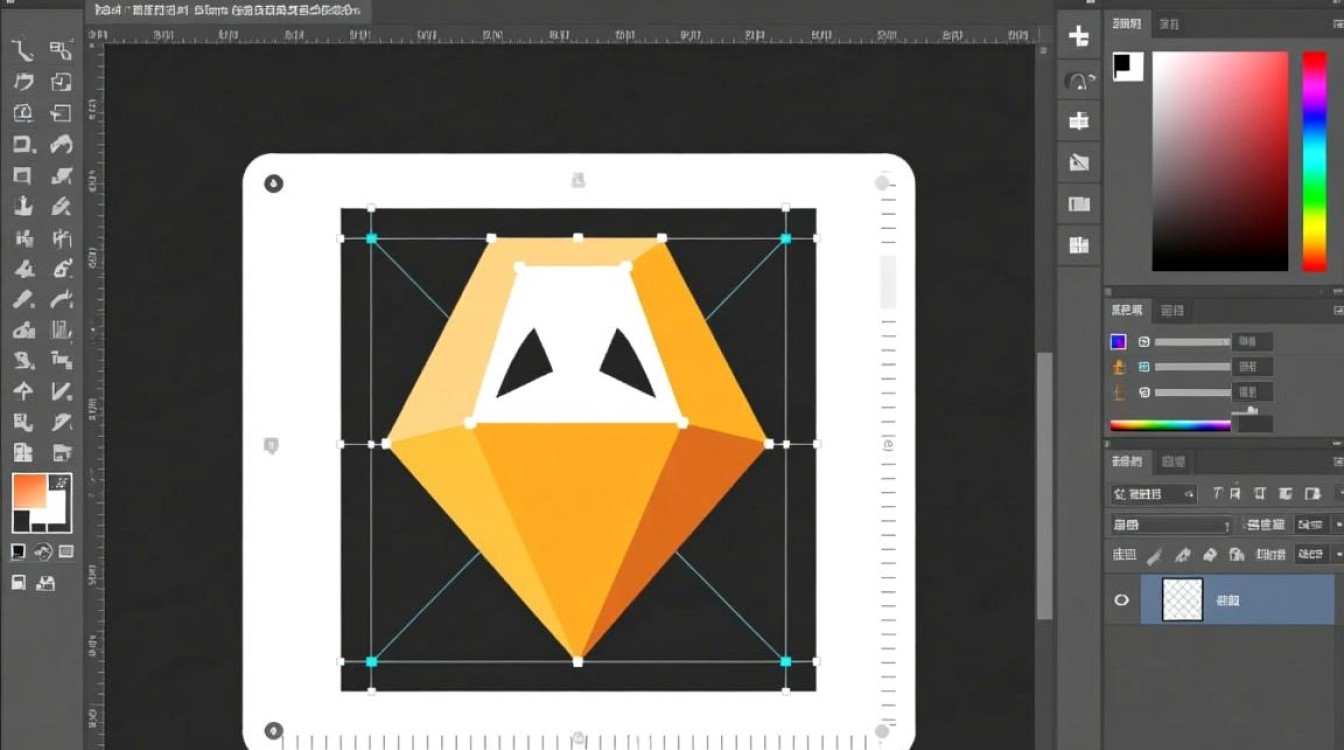Viewport: 1344px width, 750px height.
Task: Toggle the last filter icon right of the T icon
Action: [1312, 494]
